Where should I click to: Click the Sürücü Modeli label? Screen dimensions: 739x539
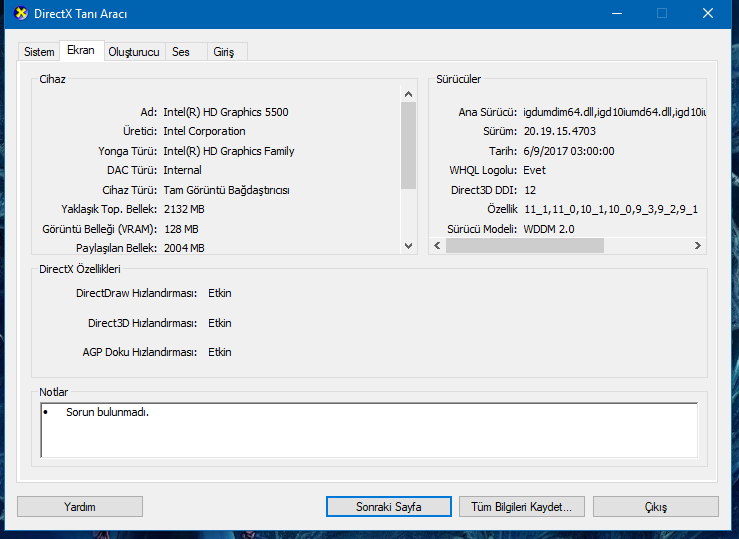482,229
